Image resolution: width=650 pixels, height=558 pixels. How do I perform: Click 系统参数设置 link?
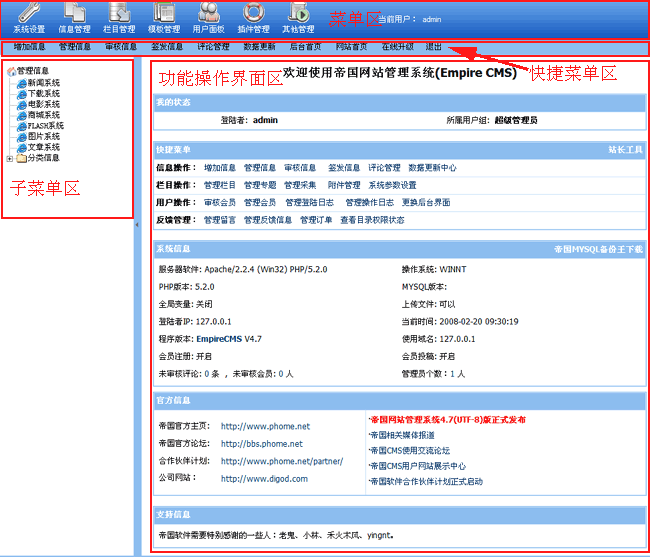pos(393,186)
